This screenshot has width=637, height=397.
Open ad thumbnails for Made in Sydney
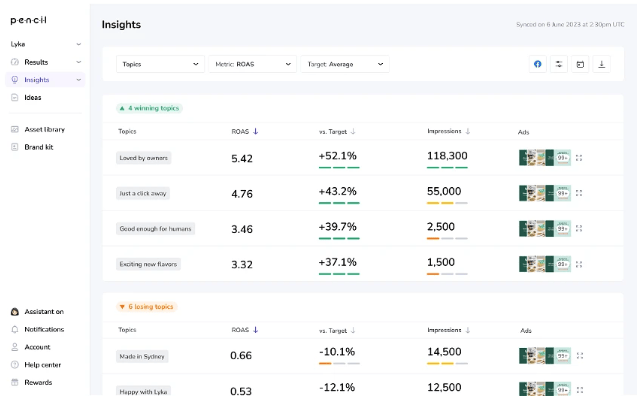tap(545, 356)
